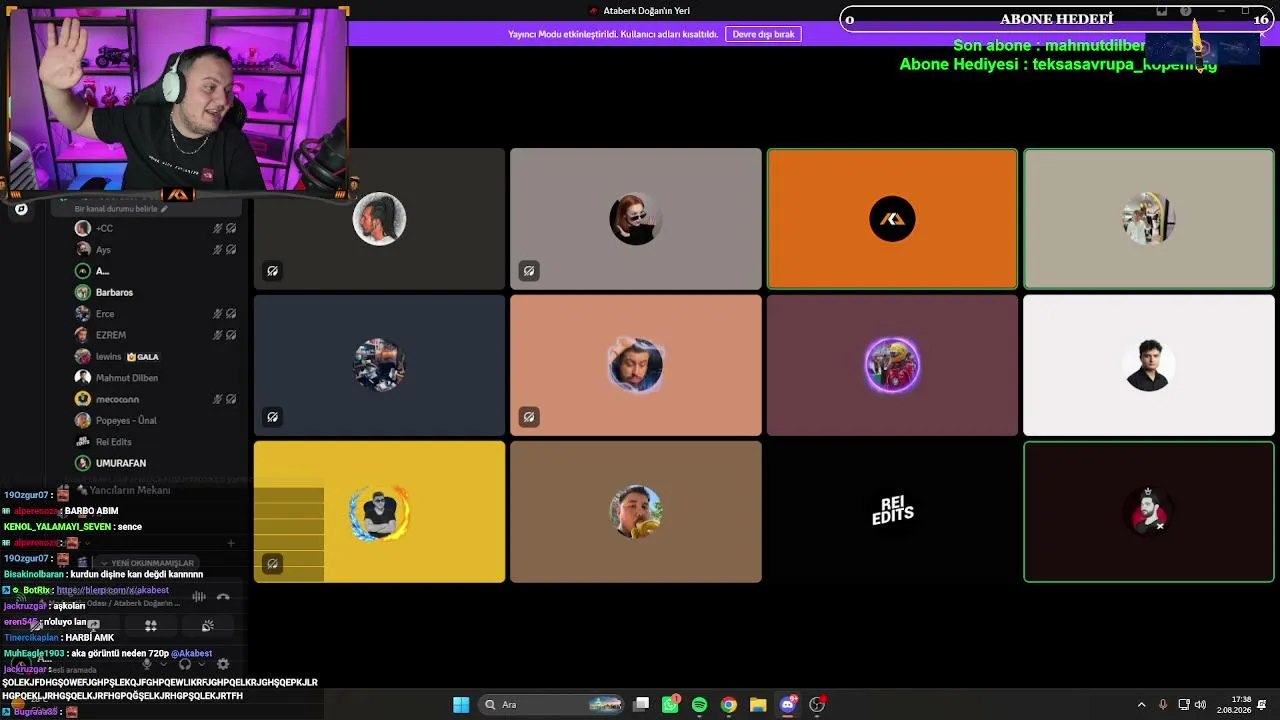Image resolution: width=1280 pixels, height=720 pixels.
Task: Expand hidden system tray icons chevron
Action: 1141,705
